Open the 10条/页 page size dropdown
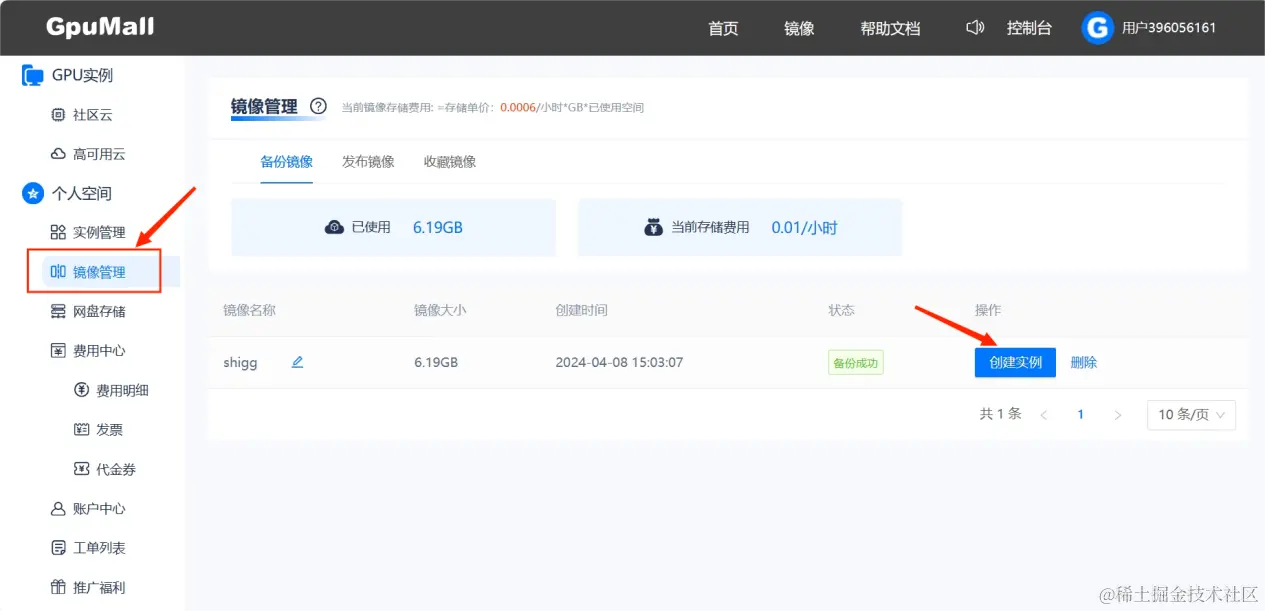This screenshot has width=1265, height=611. click(x=1191, y=415)
